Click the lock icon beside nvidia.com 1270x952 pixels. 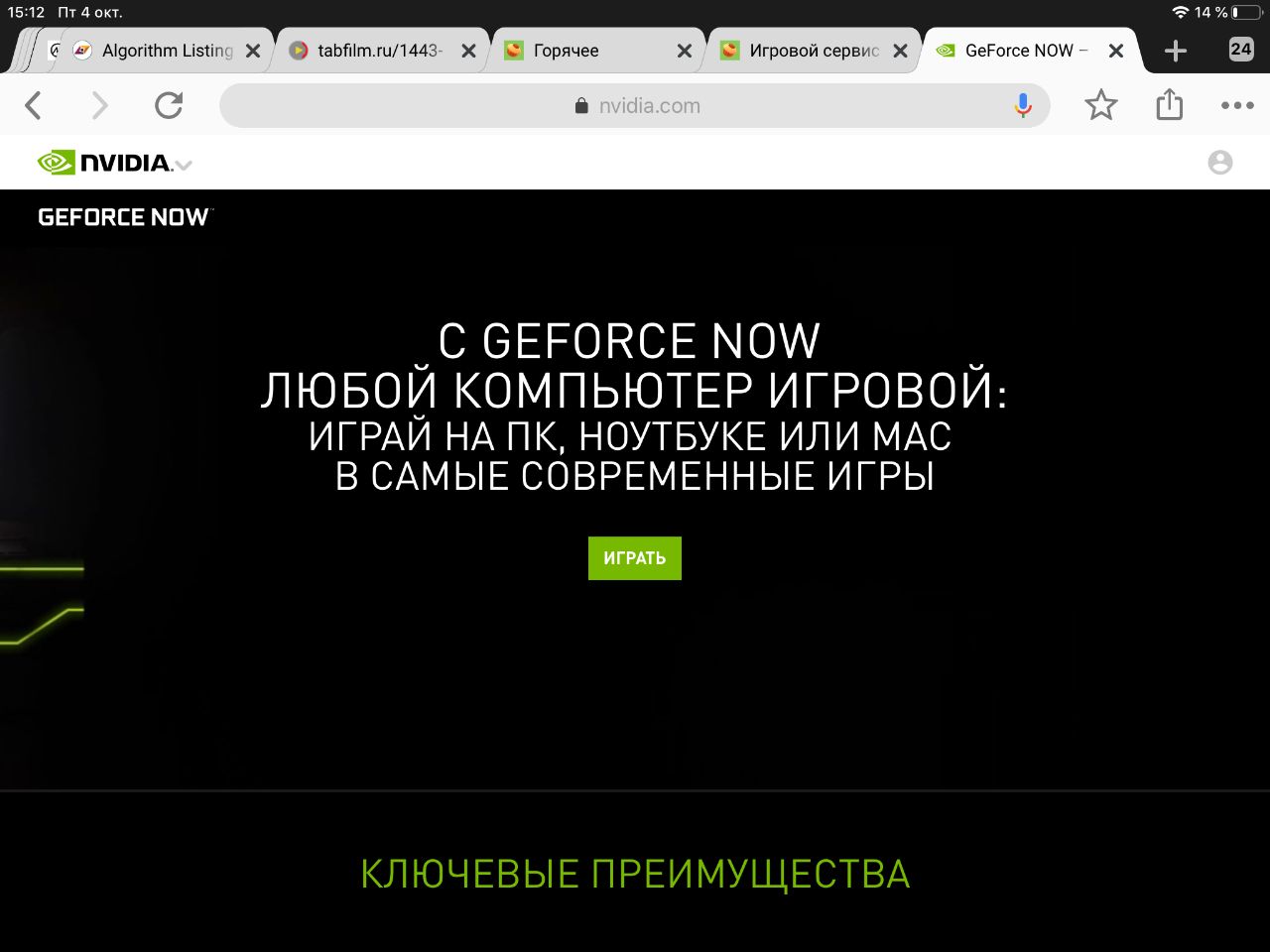coord(582,105)
